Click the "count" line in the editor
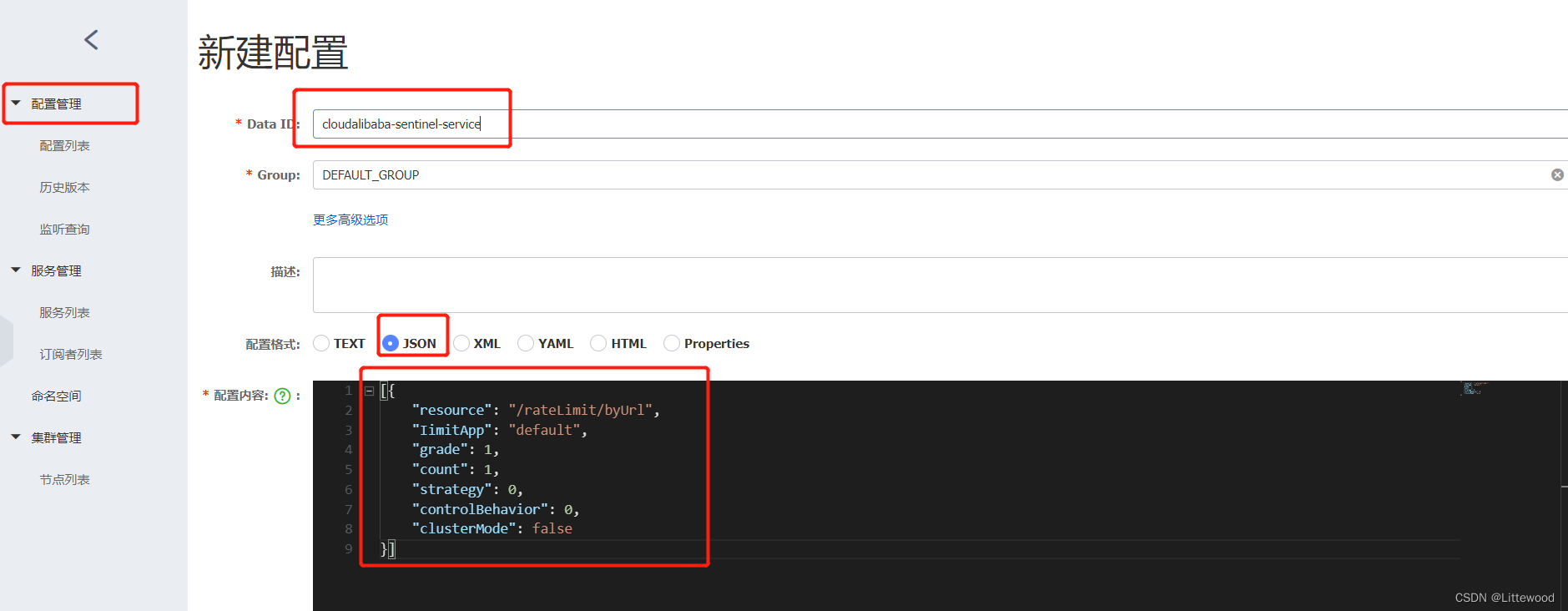 [x=456, y=470]
